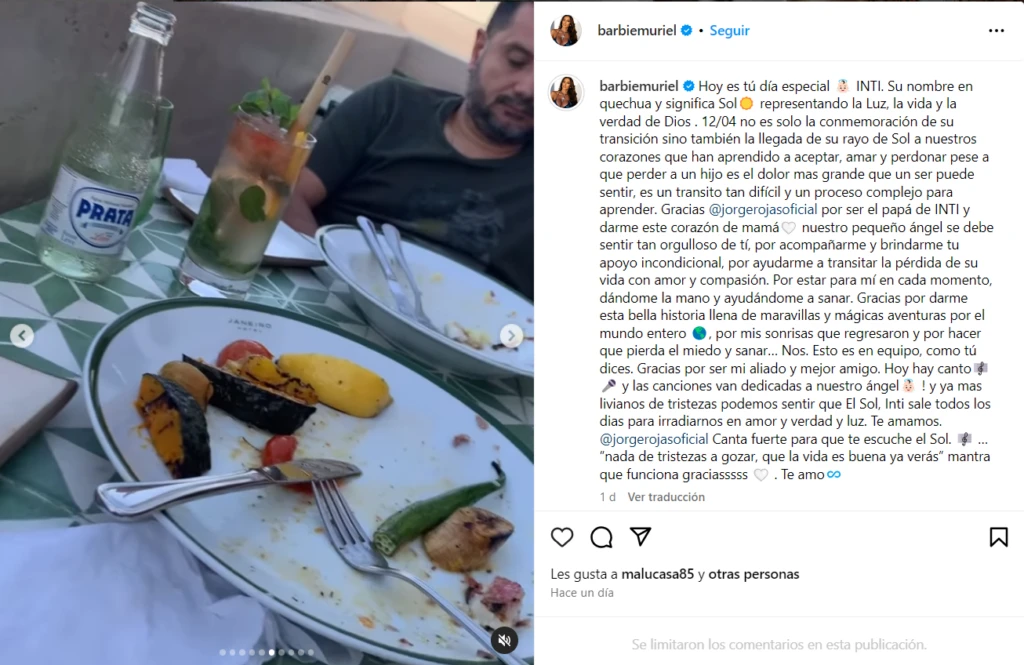Open @jorgerojasoficial mention before Canta fuerte
Viewport: 1024px width, 665px height.
pos(654,438)
